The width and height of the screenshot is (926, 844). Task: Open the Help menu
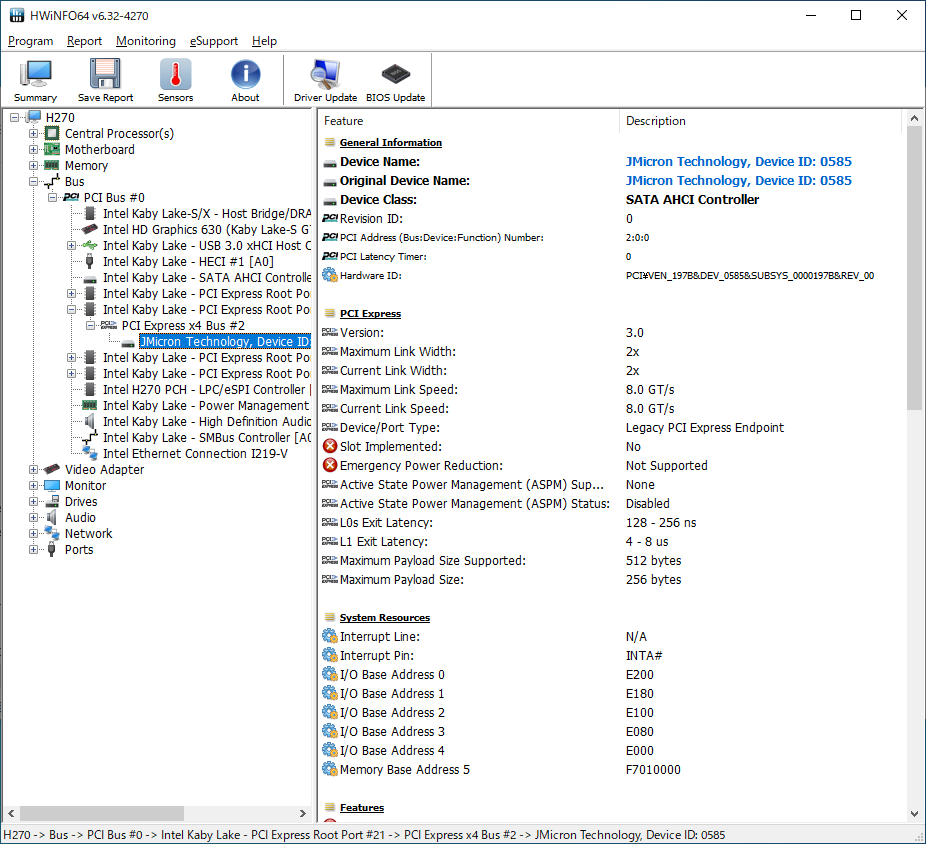click(265, 41)
